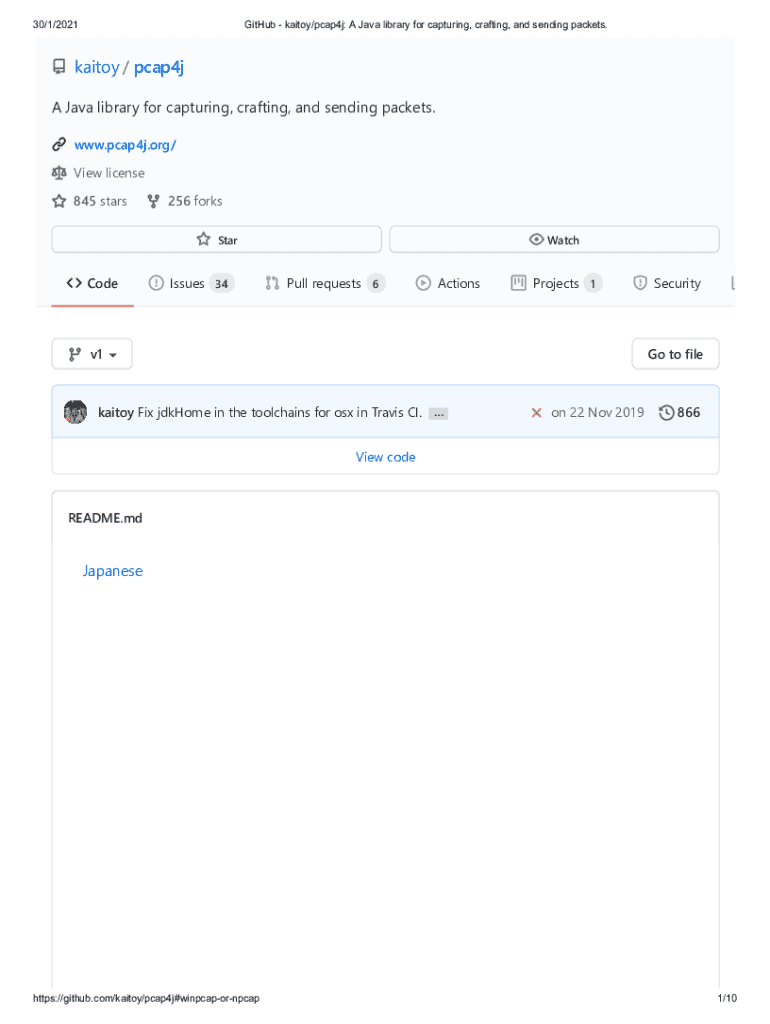Click the repository book icon
The width and height of the screenshot is (770, 1024).
point(59,68)
